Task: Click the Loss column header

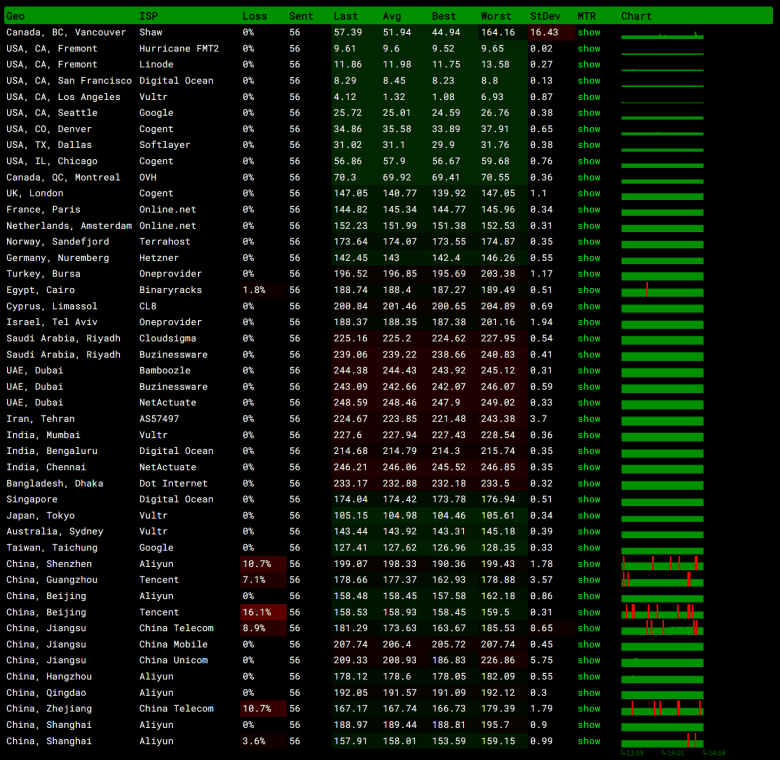Action: pyautogui.click(x=255, y=16)
